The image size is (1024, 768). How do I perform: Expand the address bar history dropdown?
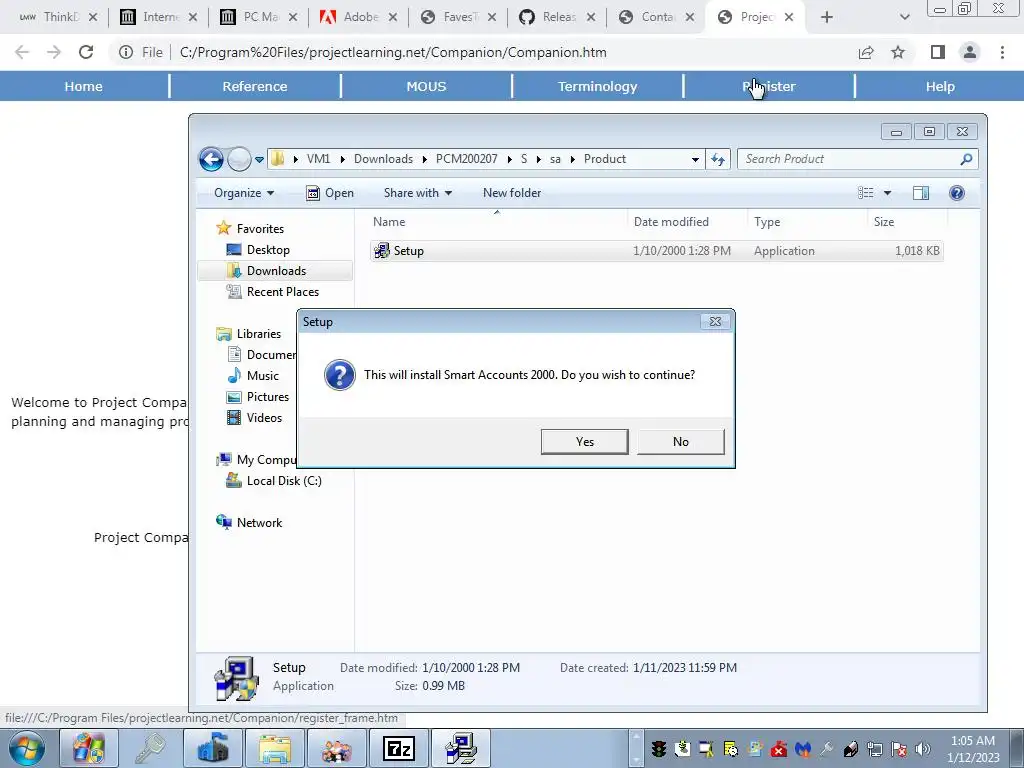695,159
